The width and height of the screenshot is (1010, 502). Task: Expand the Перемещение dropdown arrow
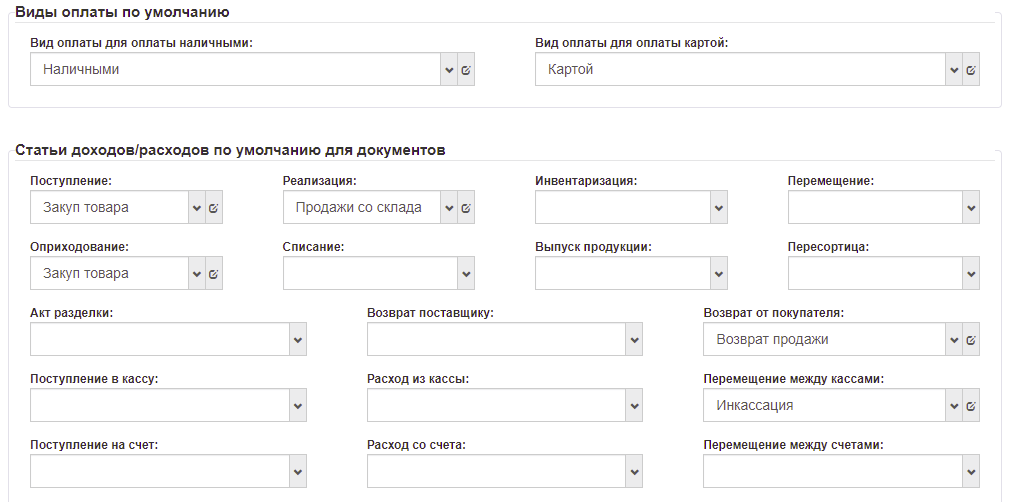(x=971, y=208)
